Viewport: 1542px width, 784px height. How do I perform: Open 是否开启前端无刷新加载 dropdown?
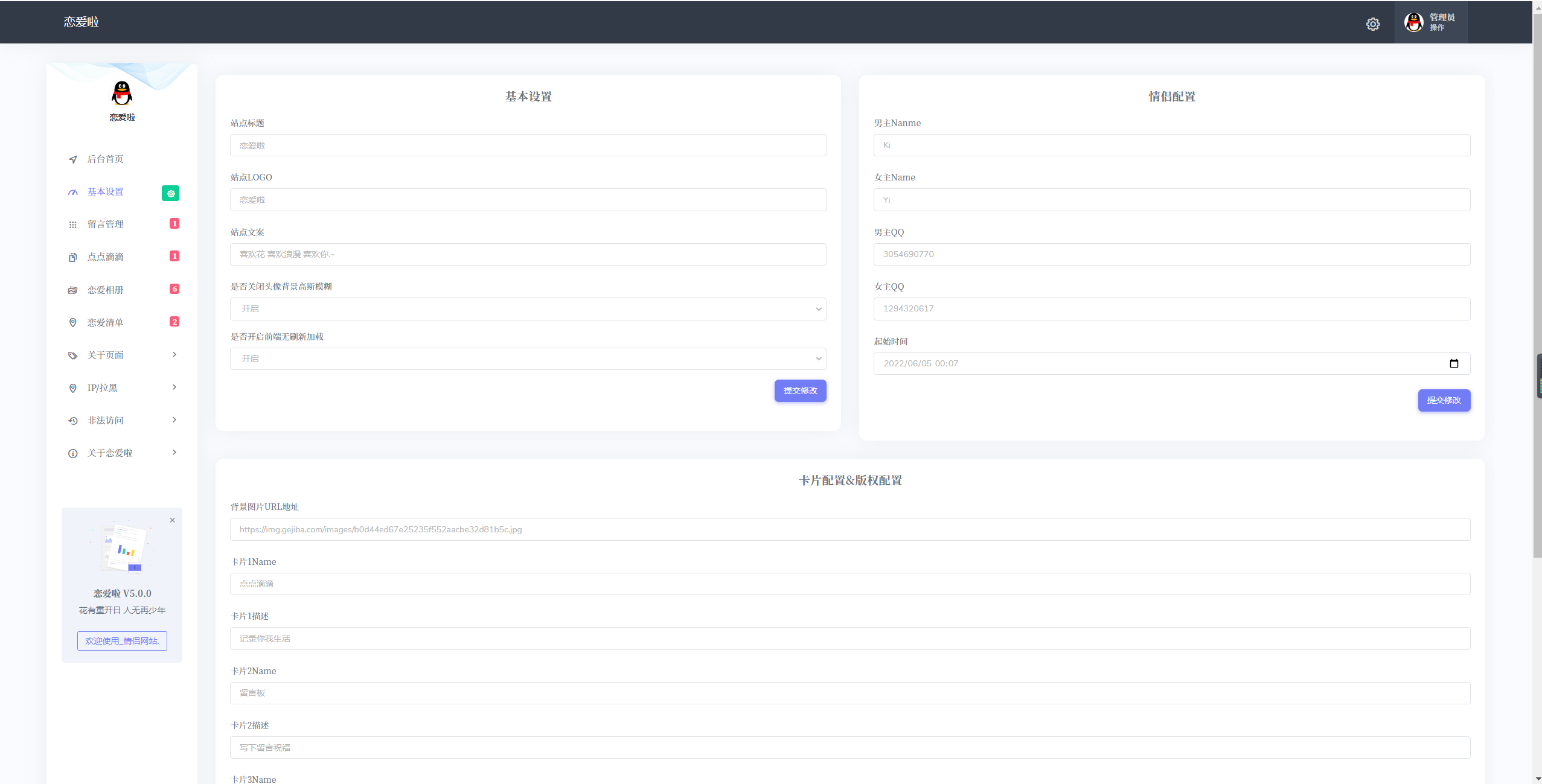point(527,359)
